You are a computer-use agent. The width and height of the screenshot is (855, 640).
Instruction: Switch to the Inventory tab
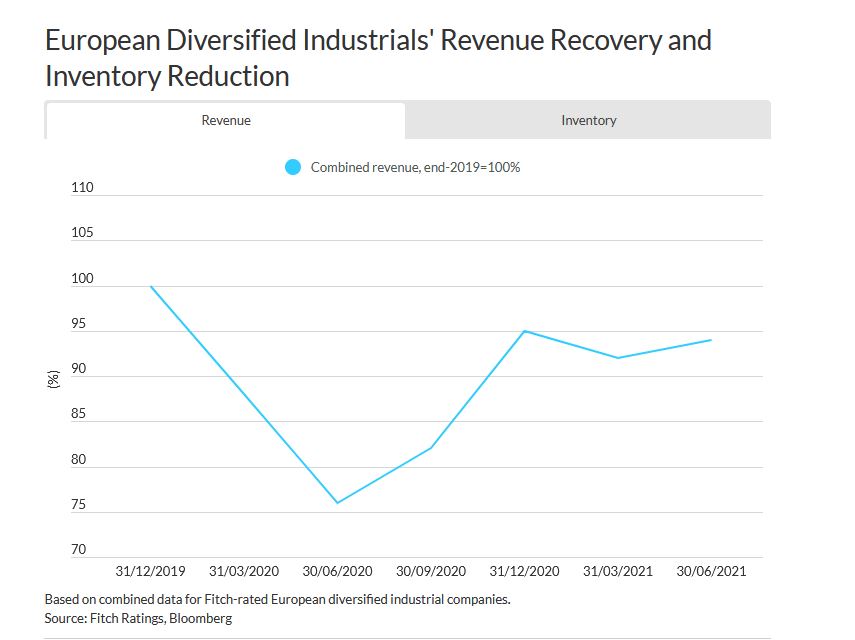(x=588, y=120)
